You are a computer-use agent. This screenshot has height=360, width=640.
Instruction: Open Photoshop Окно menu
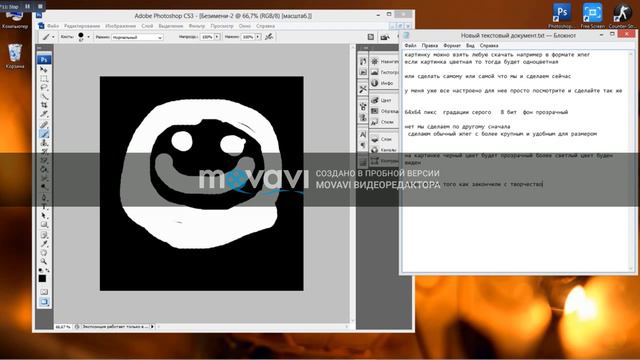(245, 26)
